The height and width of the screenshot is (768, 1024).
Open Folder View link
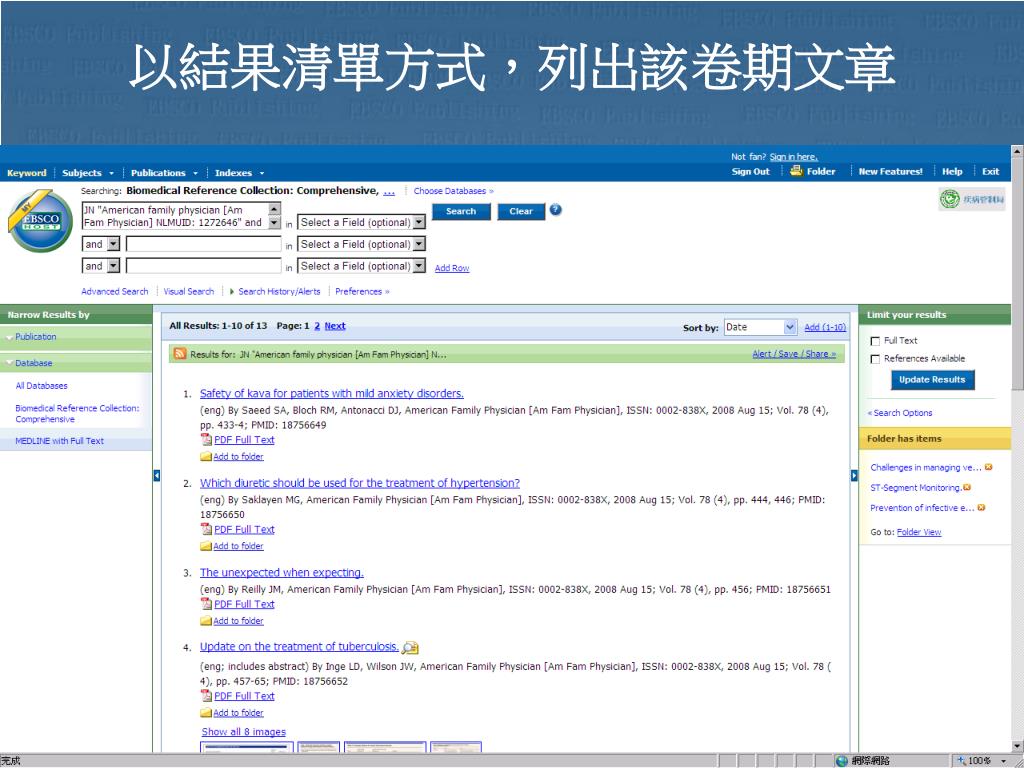point(919,532)
